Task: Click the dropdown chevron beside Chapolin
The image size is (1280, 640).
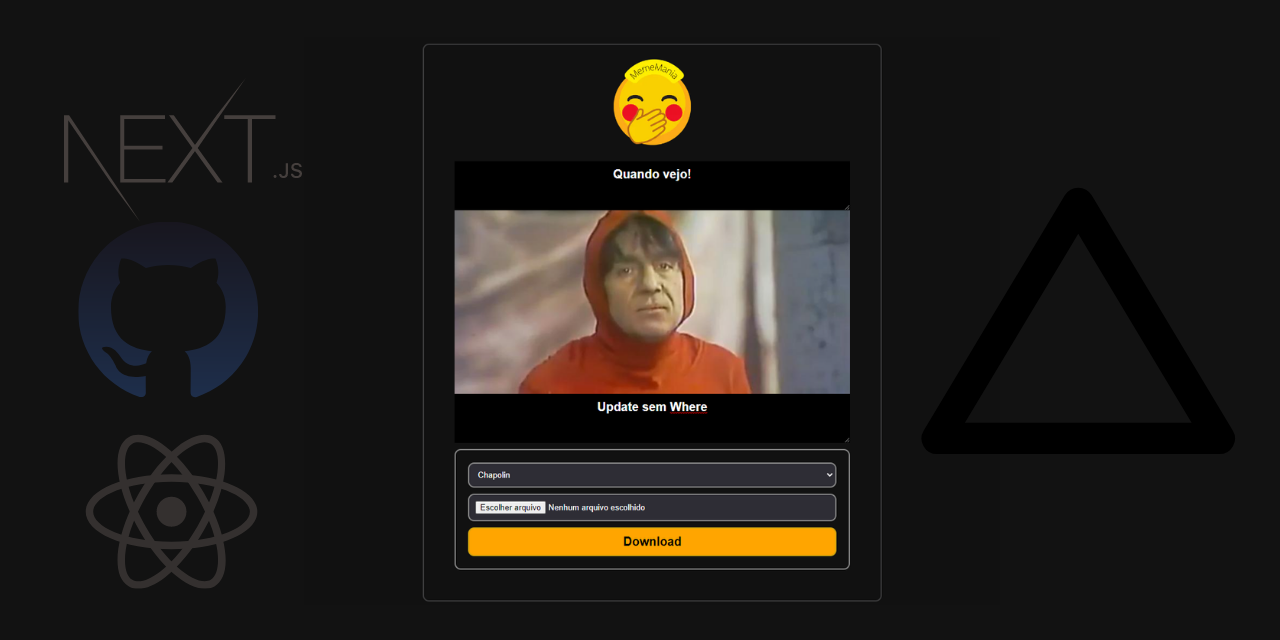Action: click(828, 474)
